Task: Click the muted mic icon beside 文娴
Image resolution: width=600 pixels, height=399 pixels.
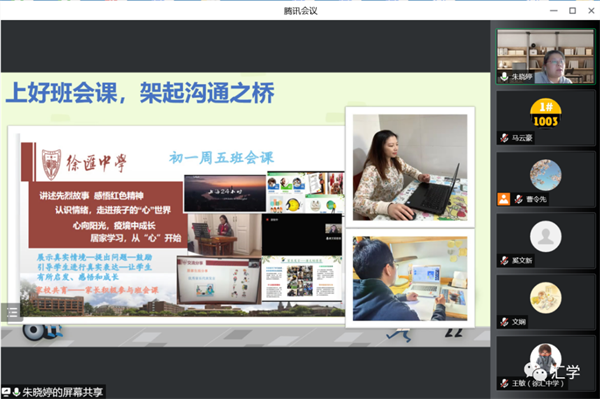Action: (504, 322)
